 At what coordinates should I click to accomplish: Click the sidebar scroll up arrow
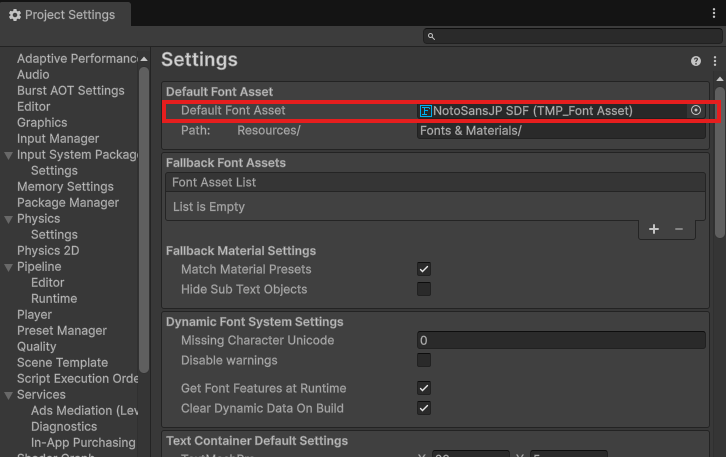point(144,59)
